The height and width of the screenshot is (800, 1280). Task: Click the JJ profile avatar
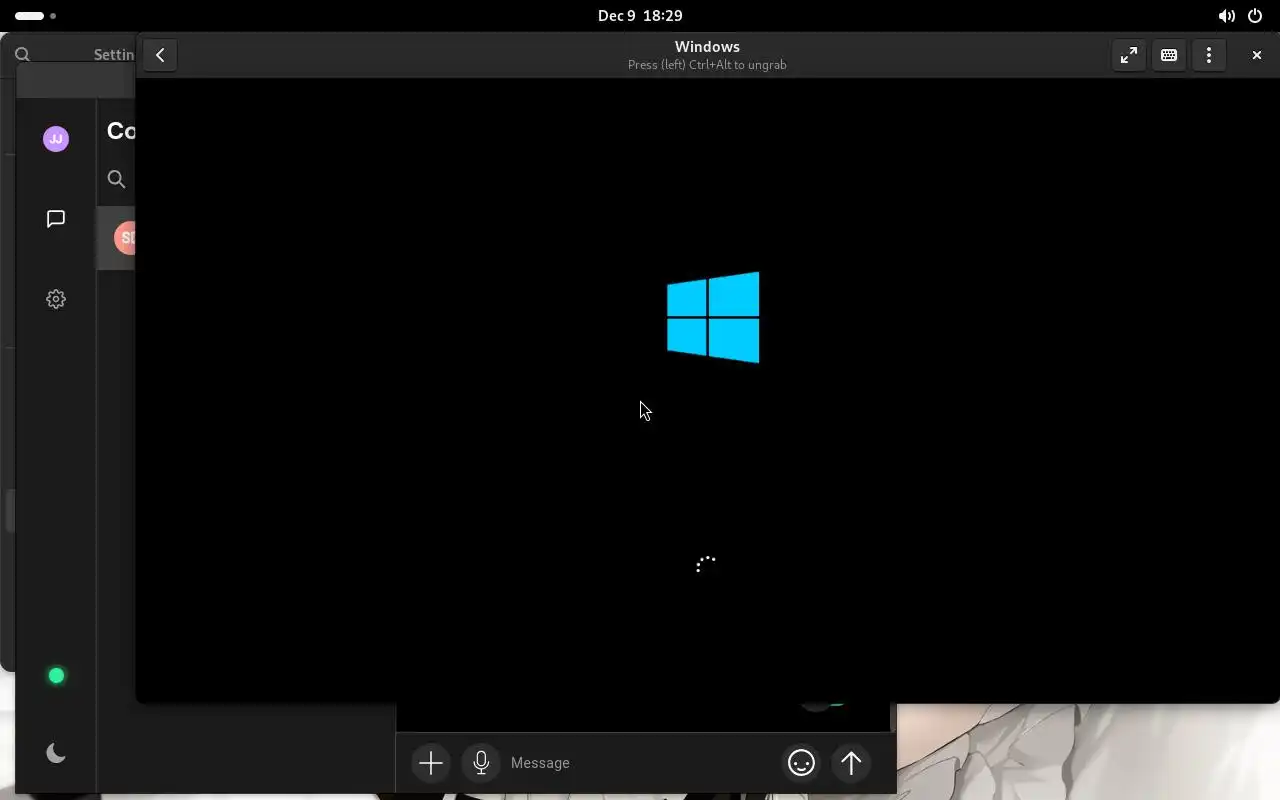(x=56, y=139)
